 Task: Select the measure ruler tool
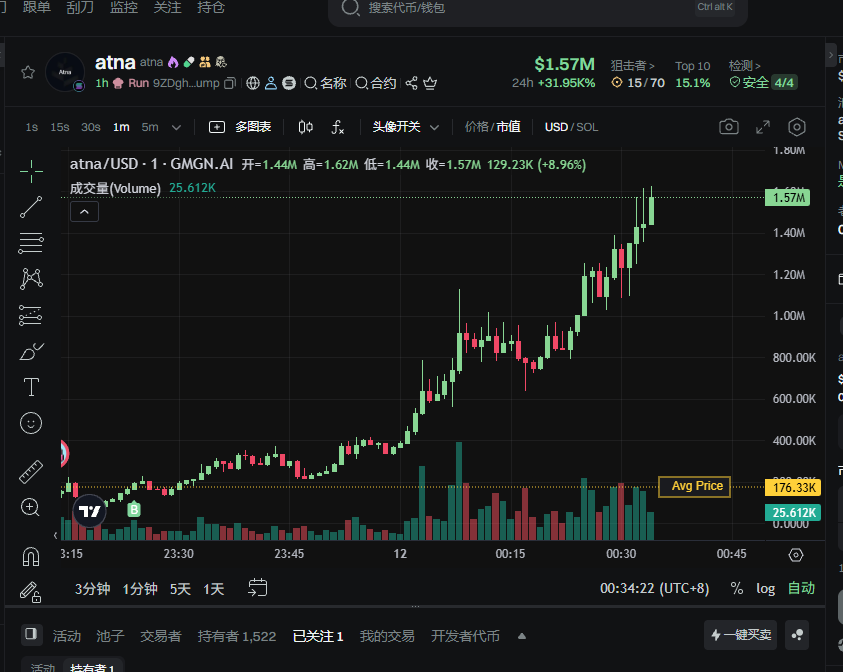click(31, 471)
